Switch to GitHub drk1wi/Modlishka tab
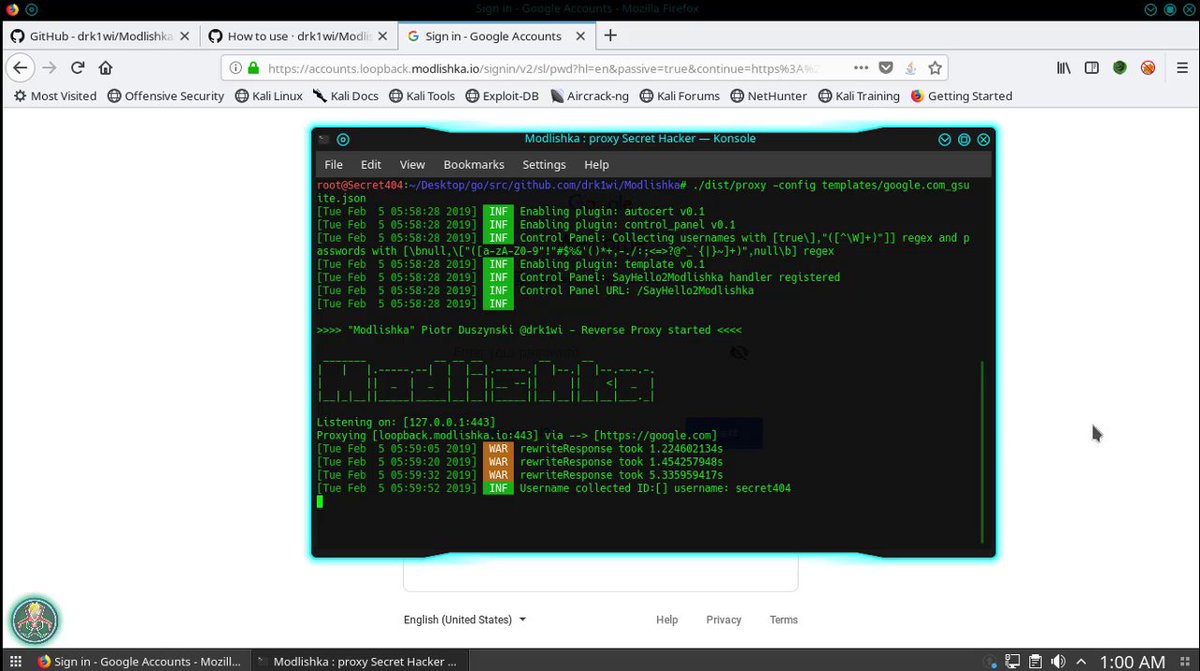 [100, 36]
